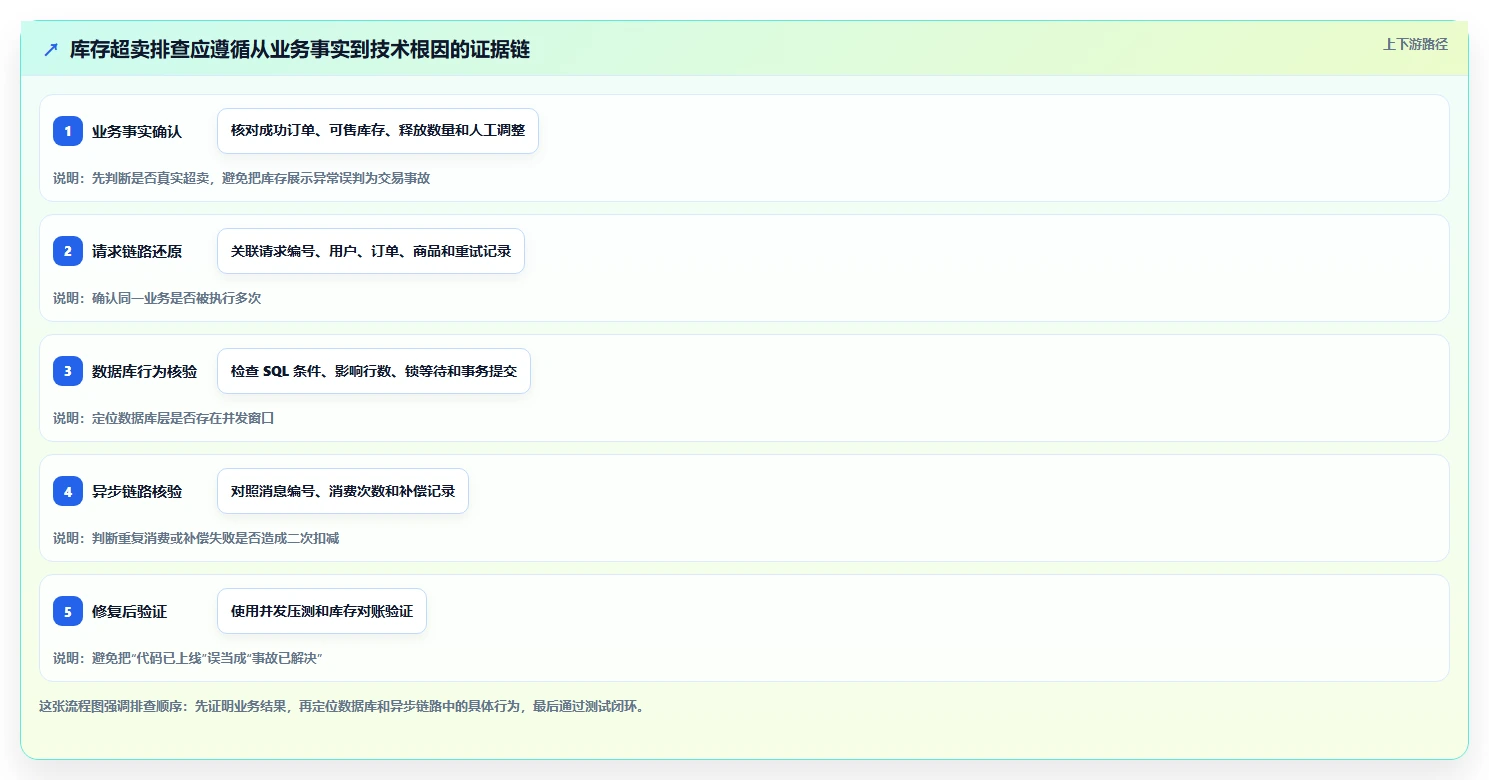Click the 使用并发压测和库存对账验证 box

(x=322, y=611)
